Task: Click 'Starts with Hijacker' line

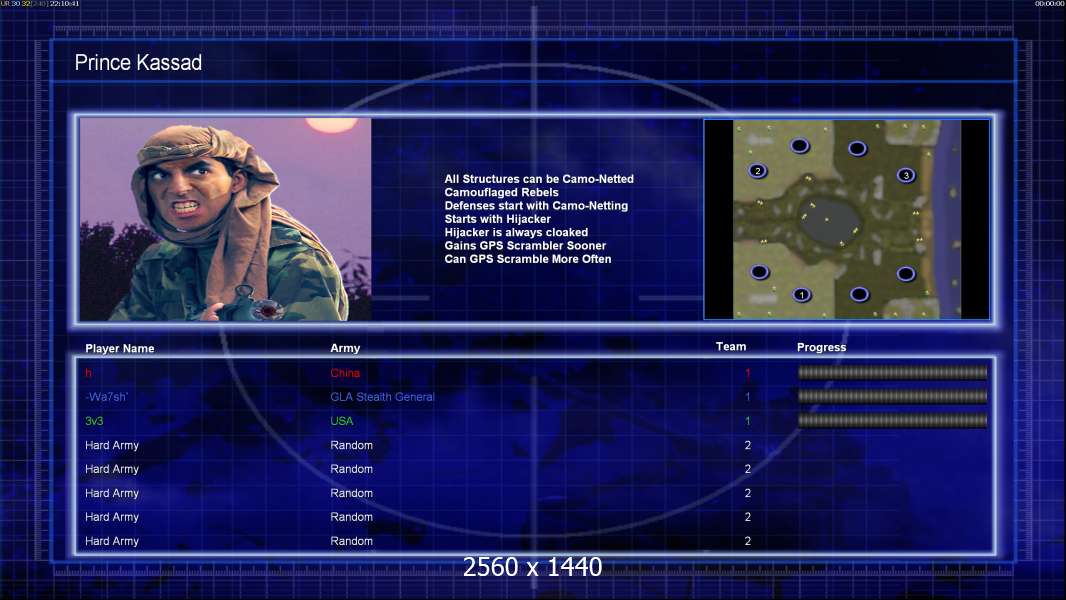Action: pyautogui.click(x=498, y=219)
